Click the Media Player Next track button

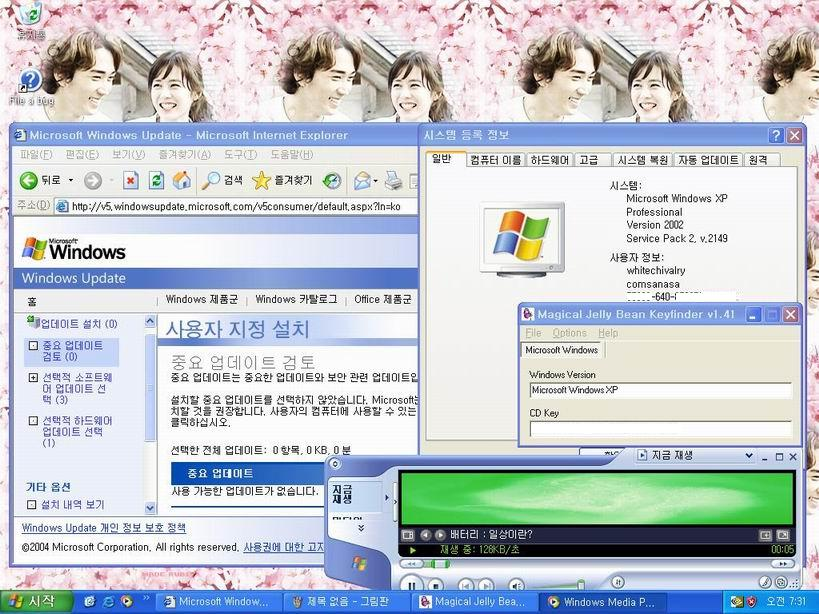pyautogui.click(x=486, y=585)
